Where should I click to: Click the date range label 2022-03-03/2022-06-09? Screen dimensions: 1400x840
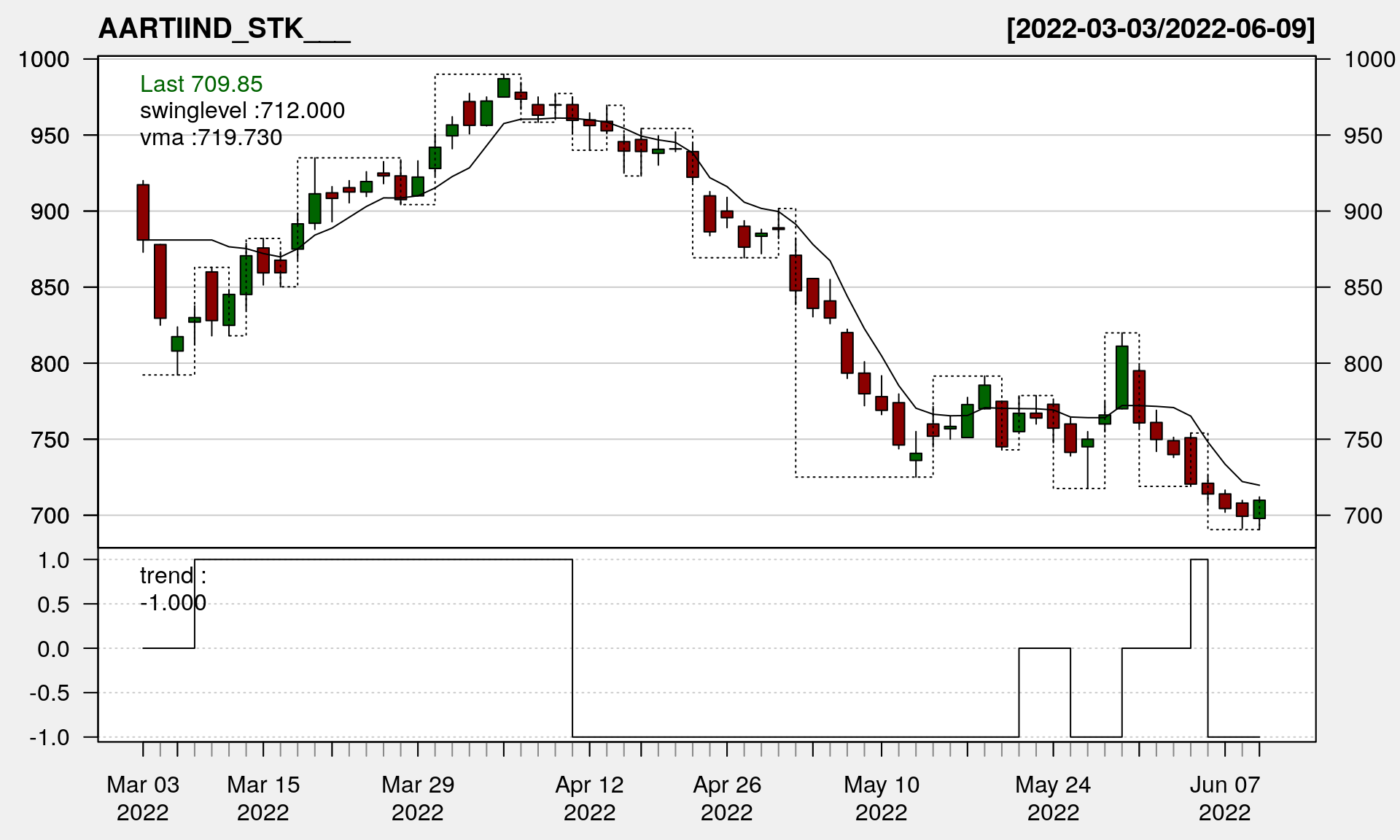coord(1160,29)
